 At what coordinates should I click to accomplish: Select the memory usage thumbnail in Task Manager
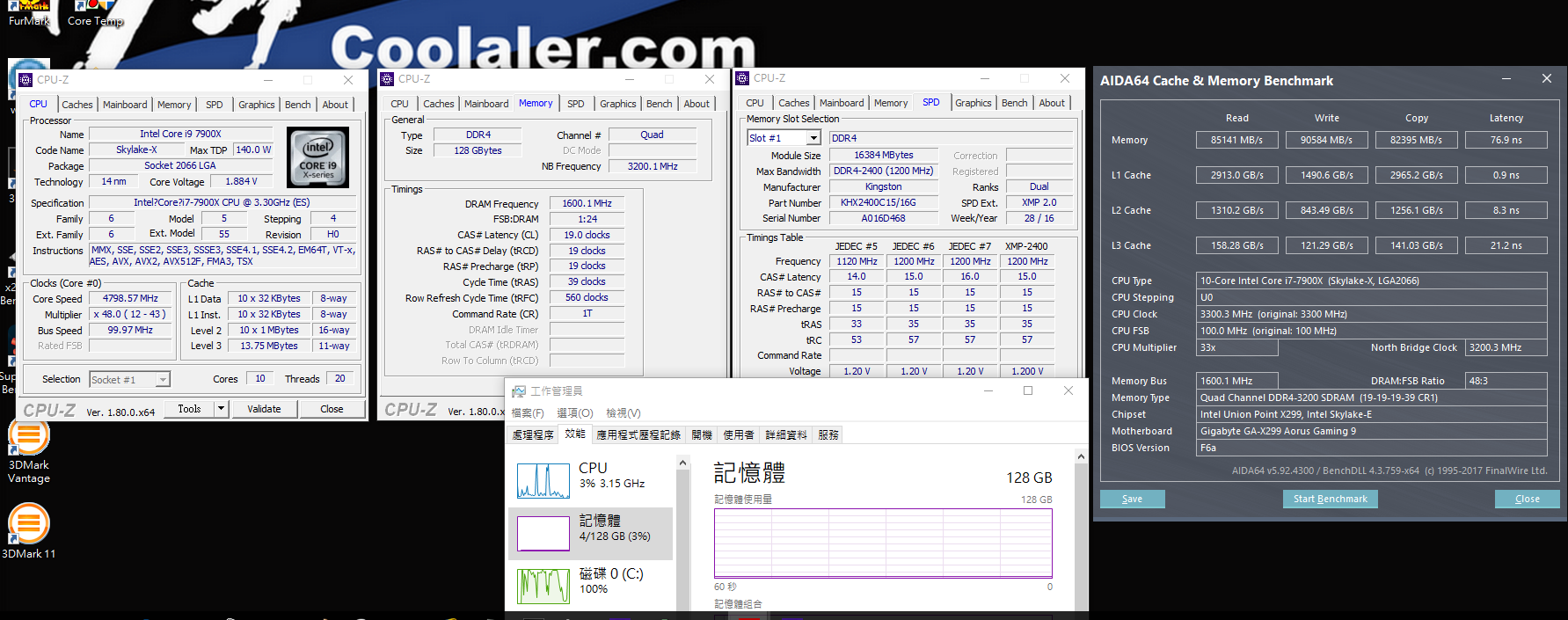point(543,533)
